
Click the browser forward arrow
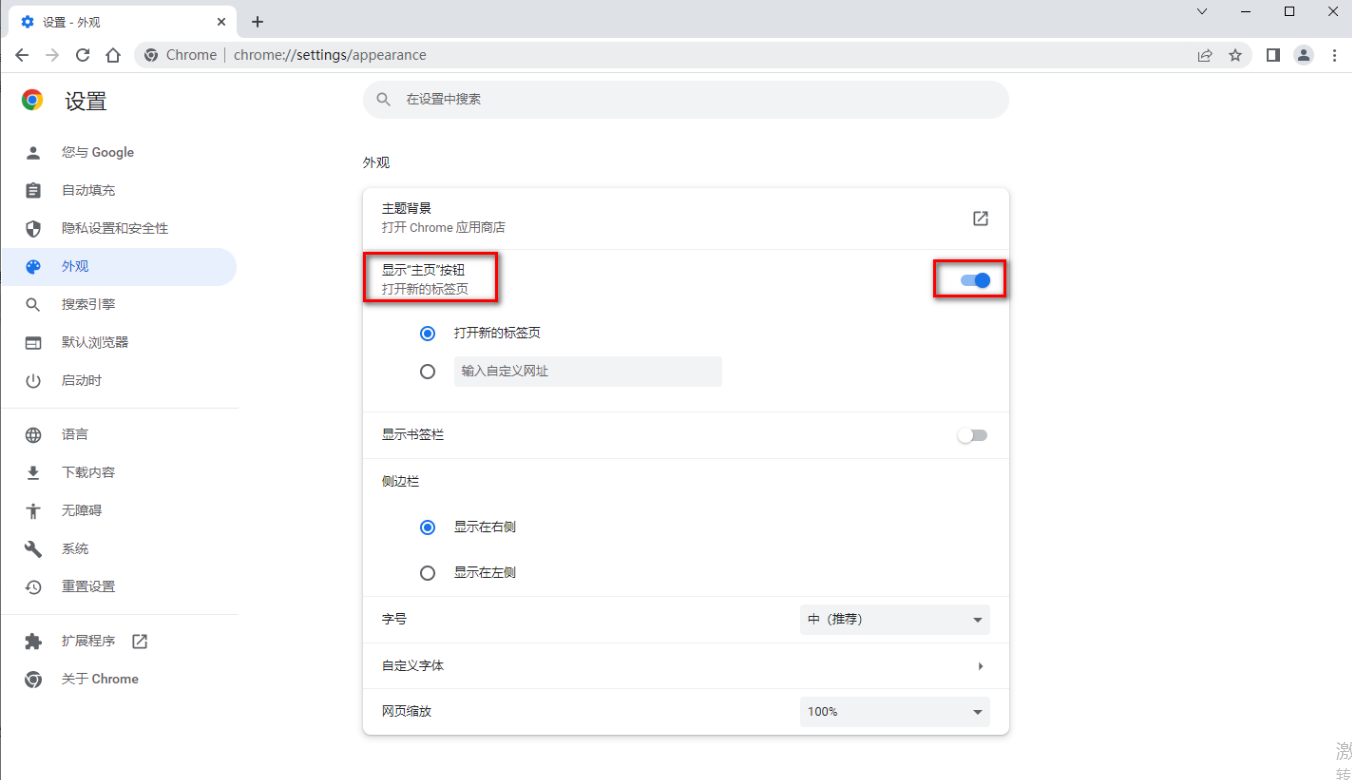pyautogui.click(x=52, y=55)
